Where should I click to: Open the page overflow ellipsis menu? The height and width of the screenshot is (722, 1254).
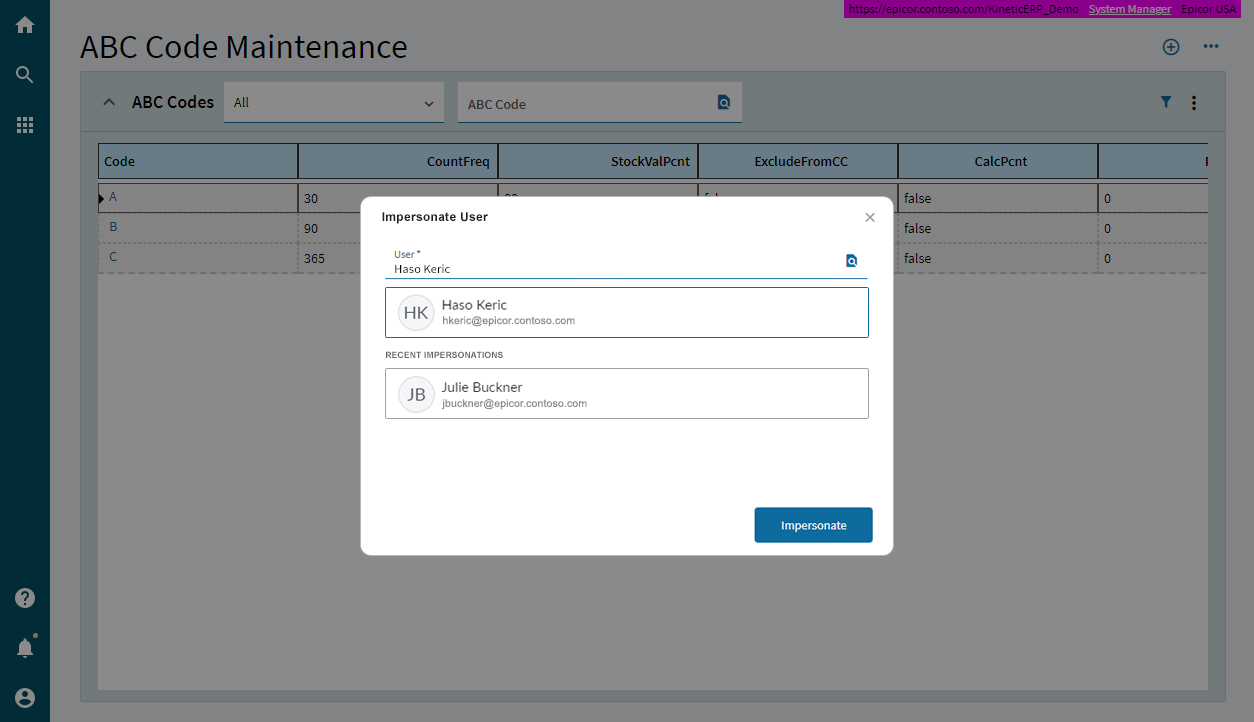pyautogui.click(x=1211, y=47)
